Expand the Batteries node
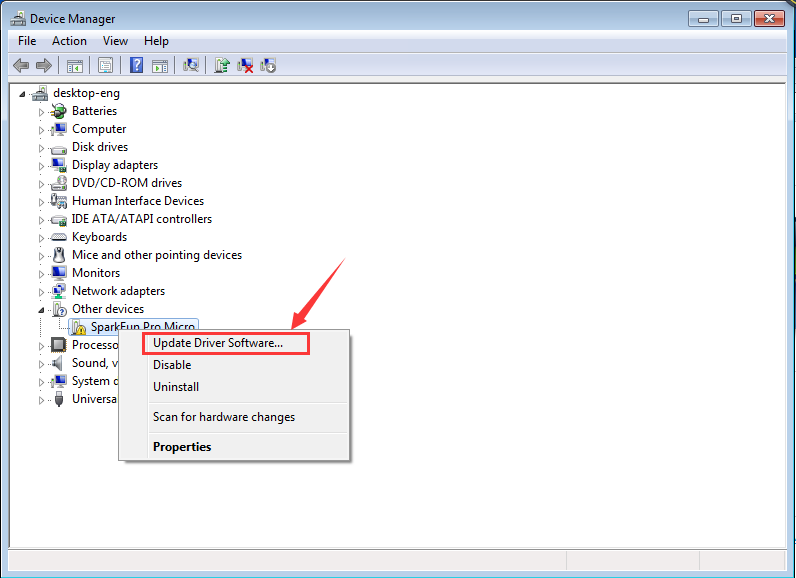The width and height of the screenshot is (796, 578). click(x=41, y=112)
